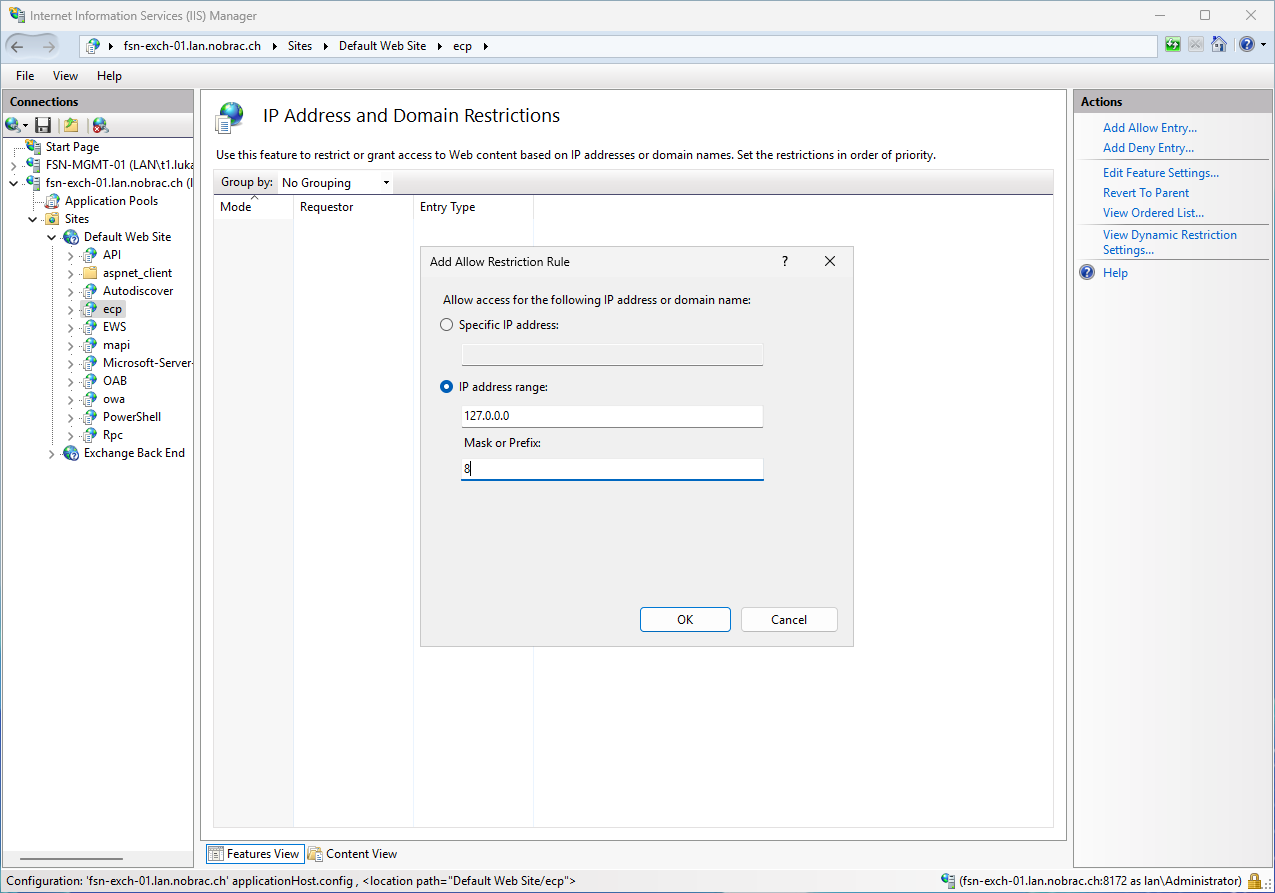This screenshot has height=893, width=1275.
Task: Click the forward navigation arrow
Action: tap(49, 46)
